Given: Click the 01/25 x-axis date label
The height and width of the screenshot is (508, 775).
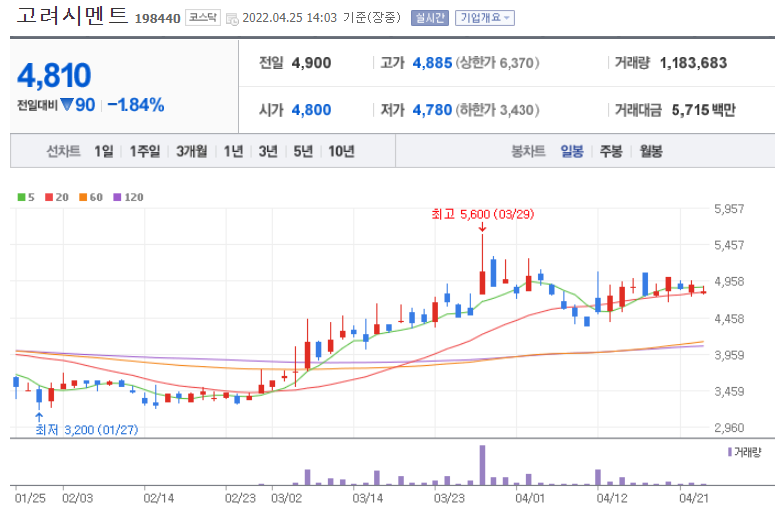Looking at the screenshot, I should tap(30, 498).
